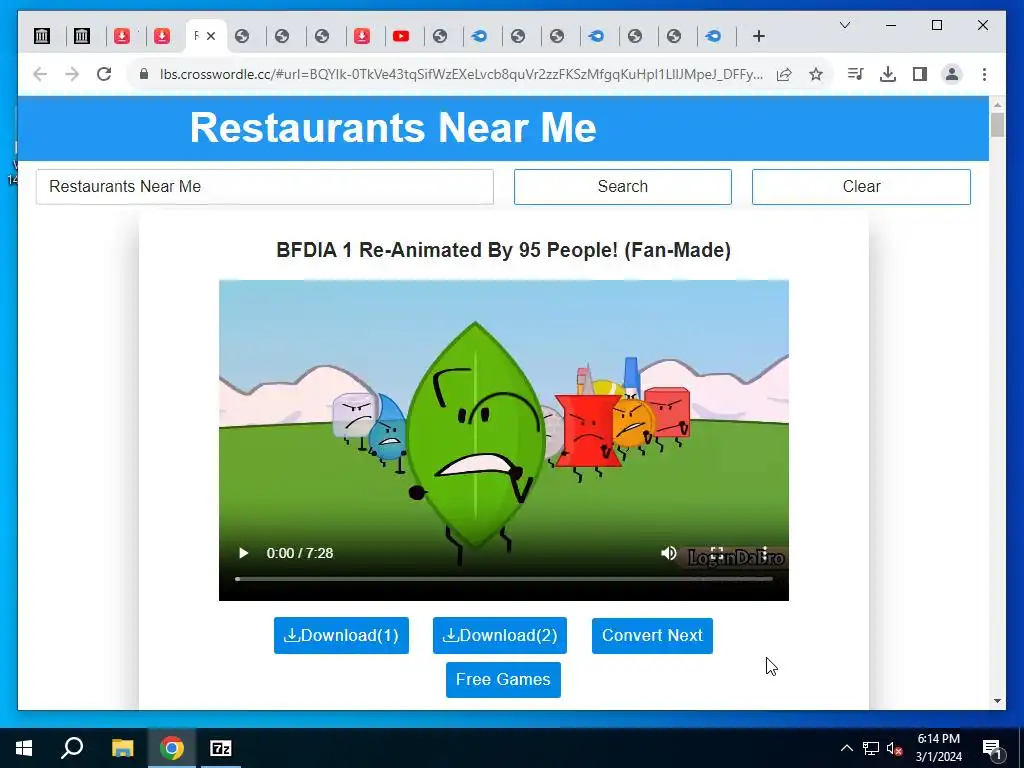
Task: Open the video more-options menu
Action: (765, 554)
